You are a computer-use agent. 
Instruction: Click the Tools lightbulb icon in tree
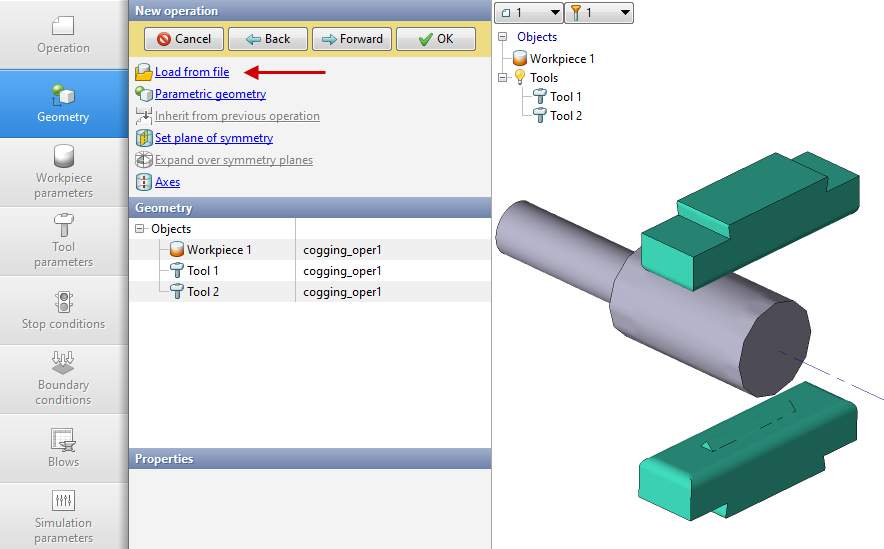pyautogui.click(x=520, y=78)
